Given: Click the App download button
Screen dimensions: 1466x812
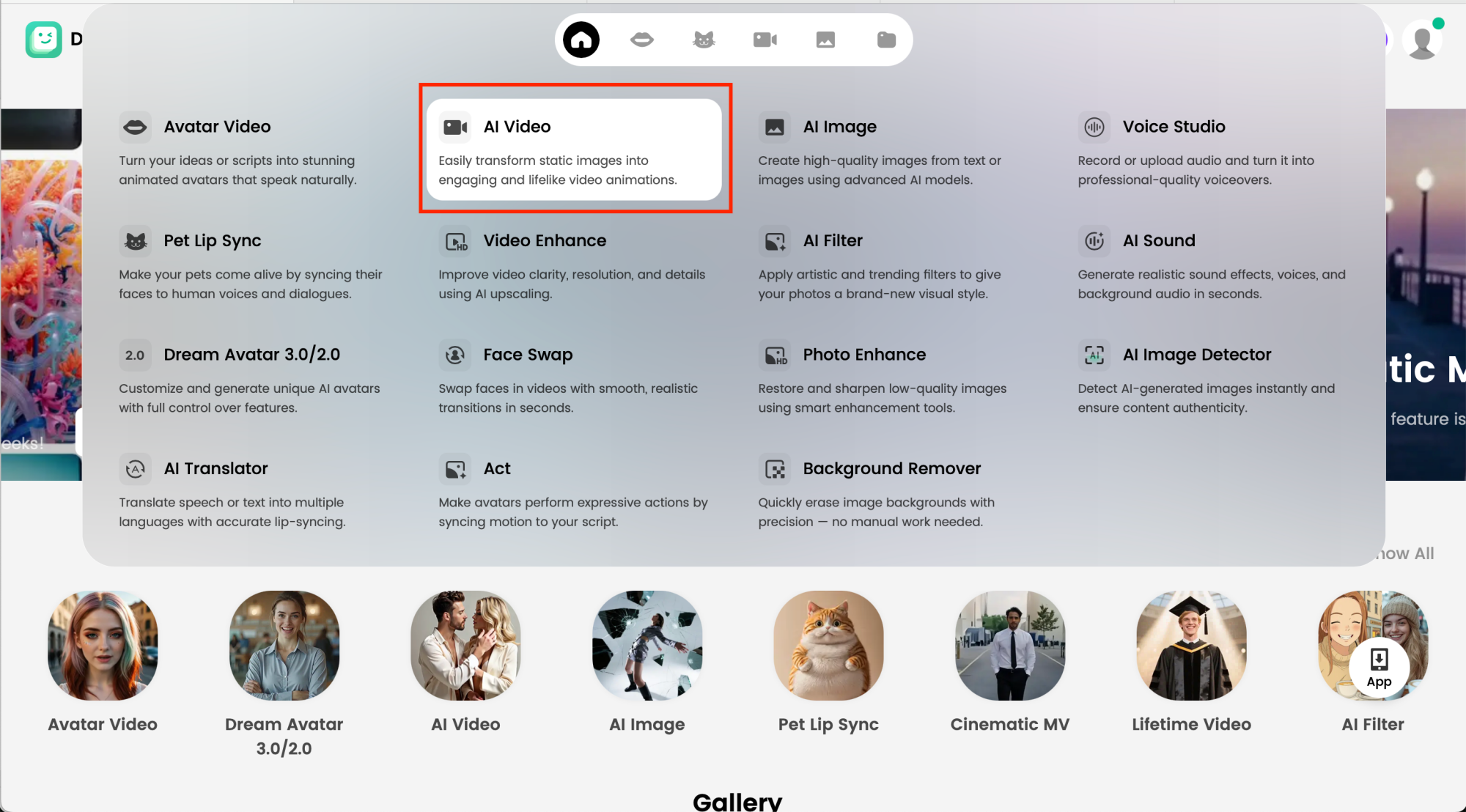Looking at the screenshot, I should (1379, 668).
